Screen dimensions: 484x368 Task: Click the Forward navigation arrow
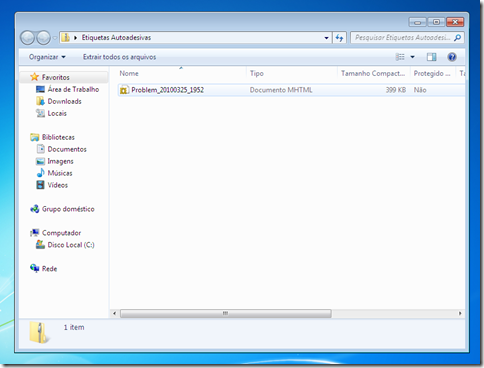tap(43, 38)
